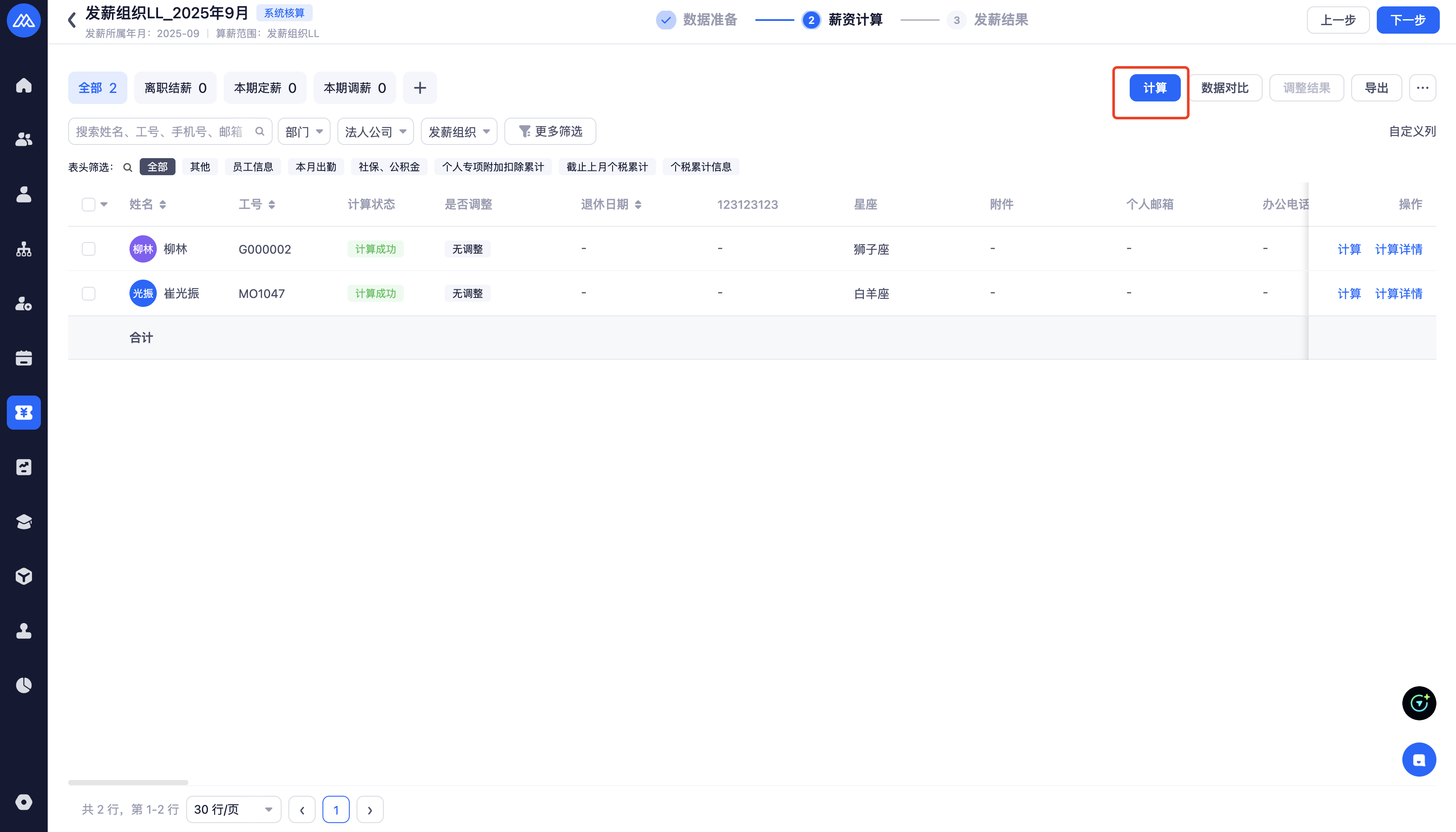Open the AI assistant floating icon

pyautogui.click(x=1419, y=703)
